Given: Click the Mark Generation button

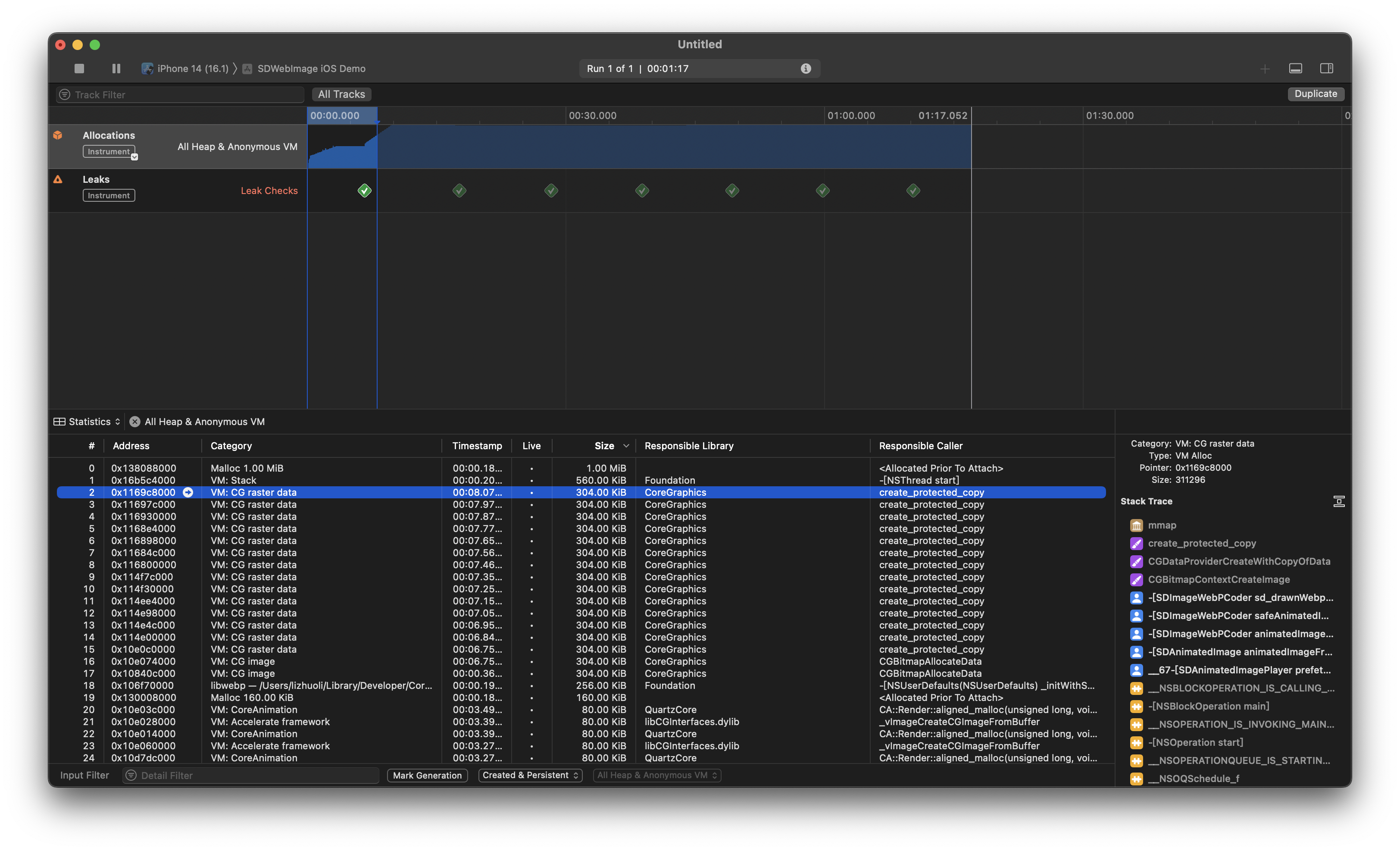Looking at the screenshot, I should [427, 776].
